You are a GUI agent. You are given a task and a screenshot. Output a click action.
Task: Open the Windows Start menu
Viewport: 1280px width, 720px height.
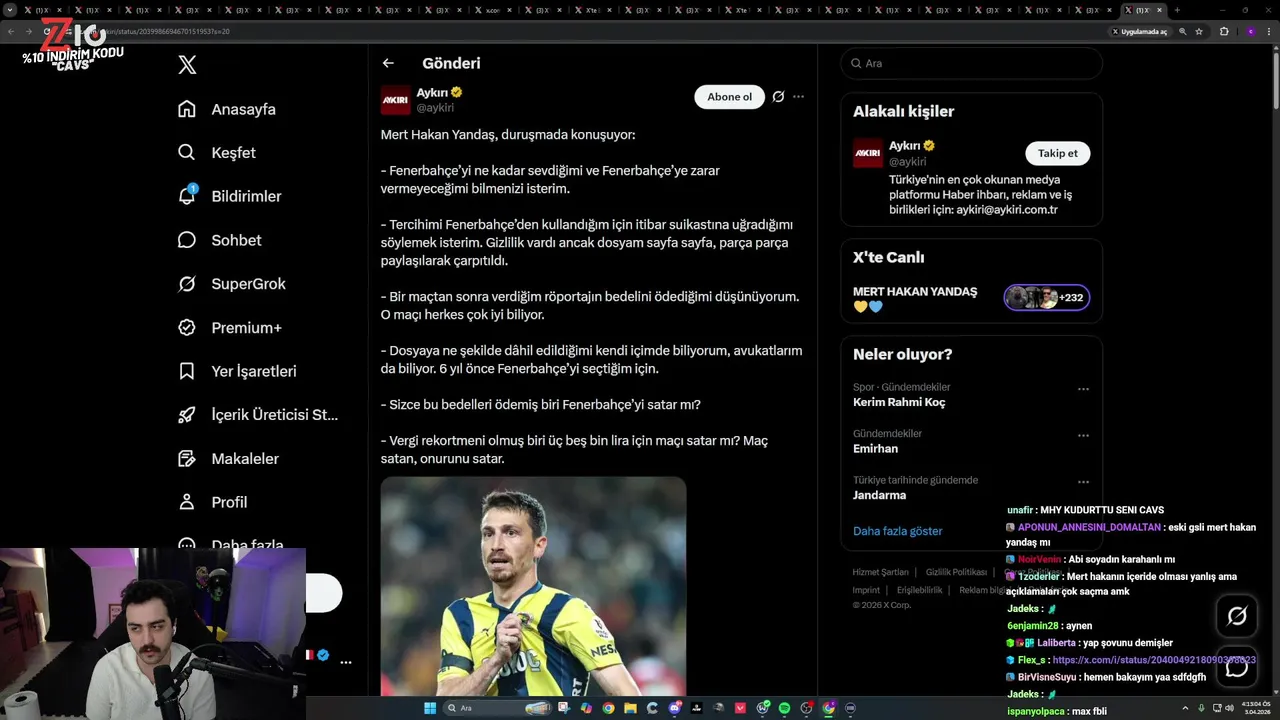[430, 708]
